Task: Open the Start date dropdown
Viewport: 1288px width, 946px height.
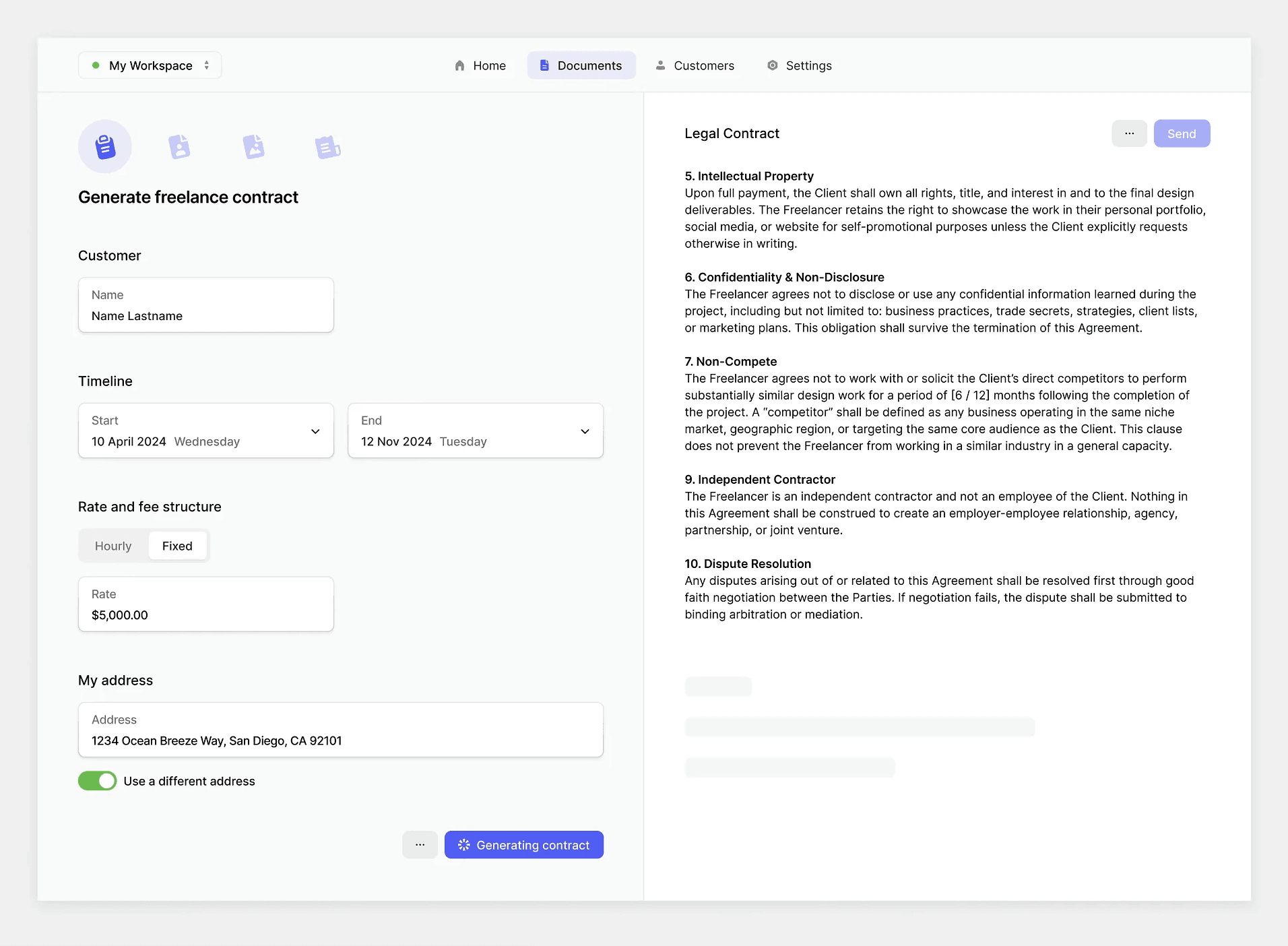Action: click(315, 431)
